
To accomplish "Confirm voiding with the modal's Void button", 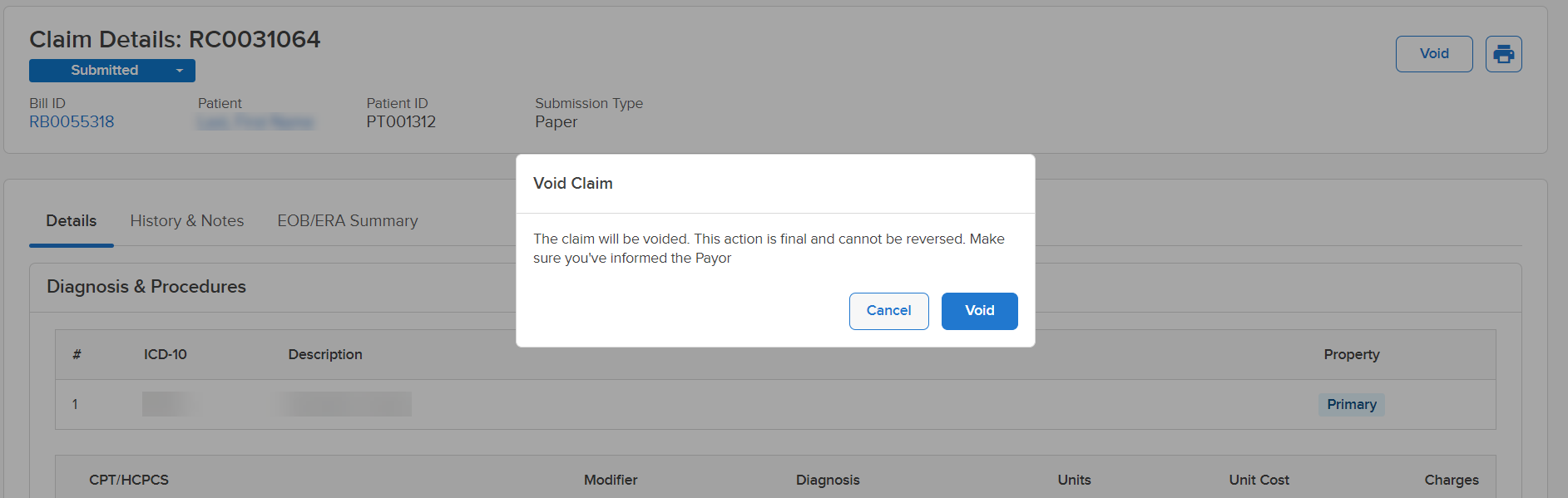I will pyautogui.click(x=979, y=311).
